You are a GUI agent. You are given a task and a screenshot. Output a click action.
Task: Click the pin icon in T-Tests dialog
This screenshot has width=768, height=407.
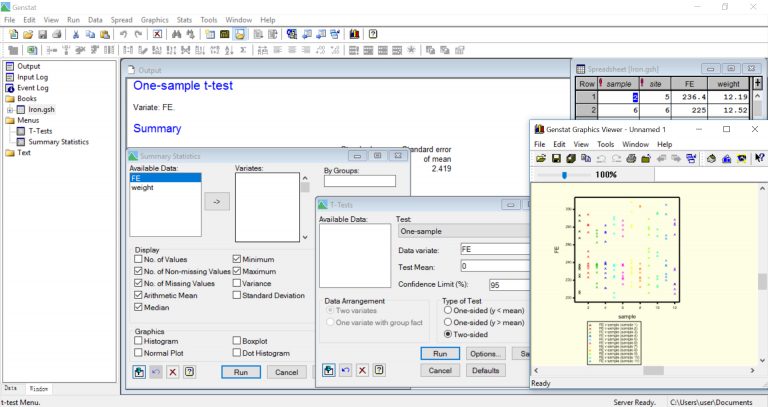329,370
